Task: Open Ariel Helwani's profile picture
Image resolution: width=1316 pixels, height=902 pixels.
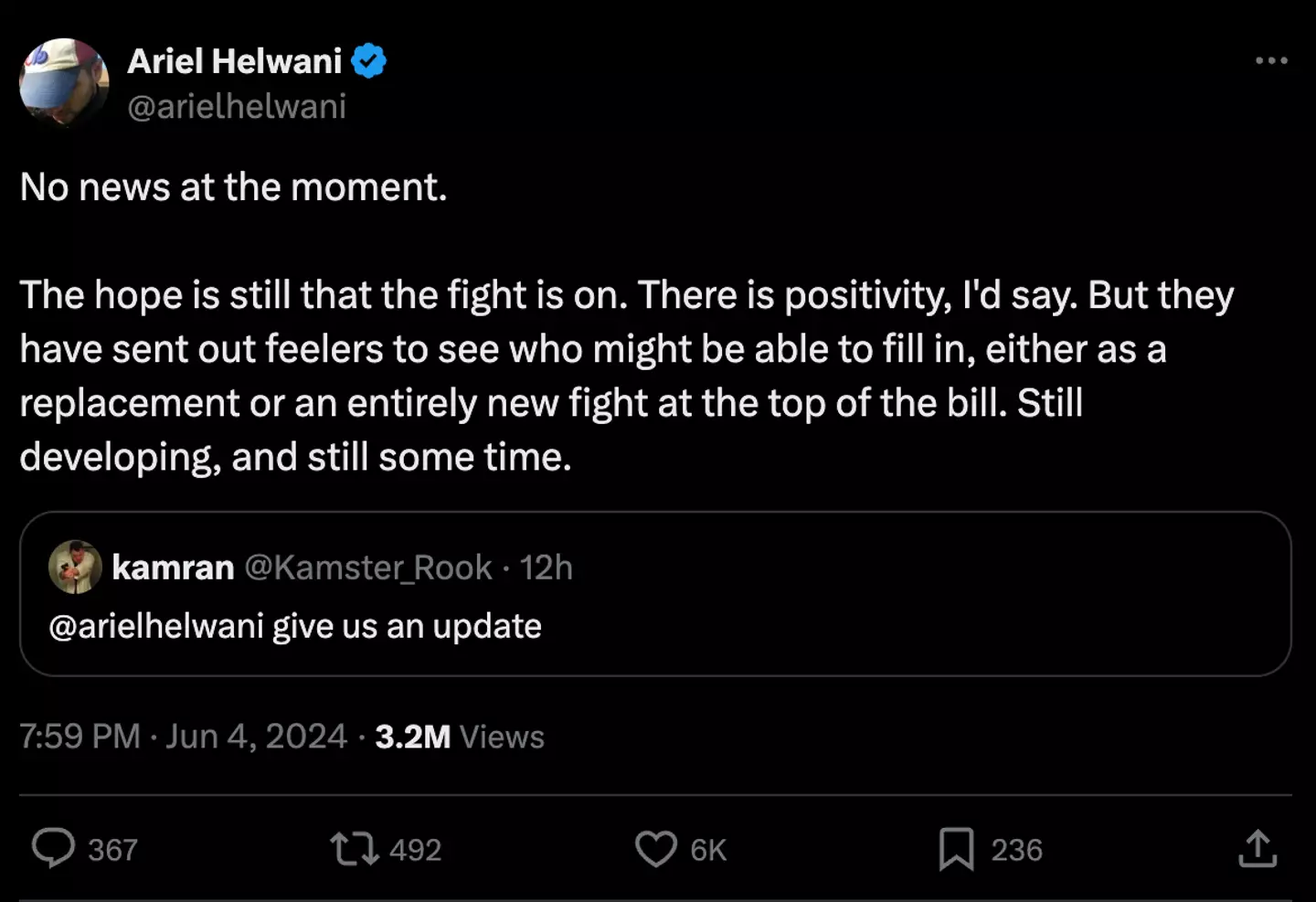Action: (x=64, y=82)
